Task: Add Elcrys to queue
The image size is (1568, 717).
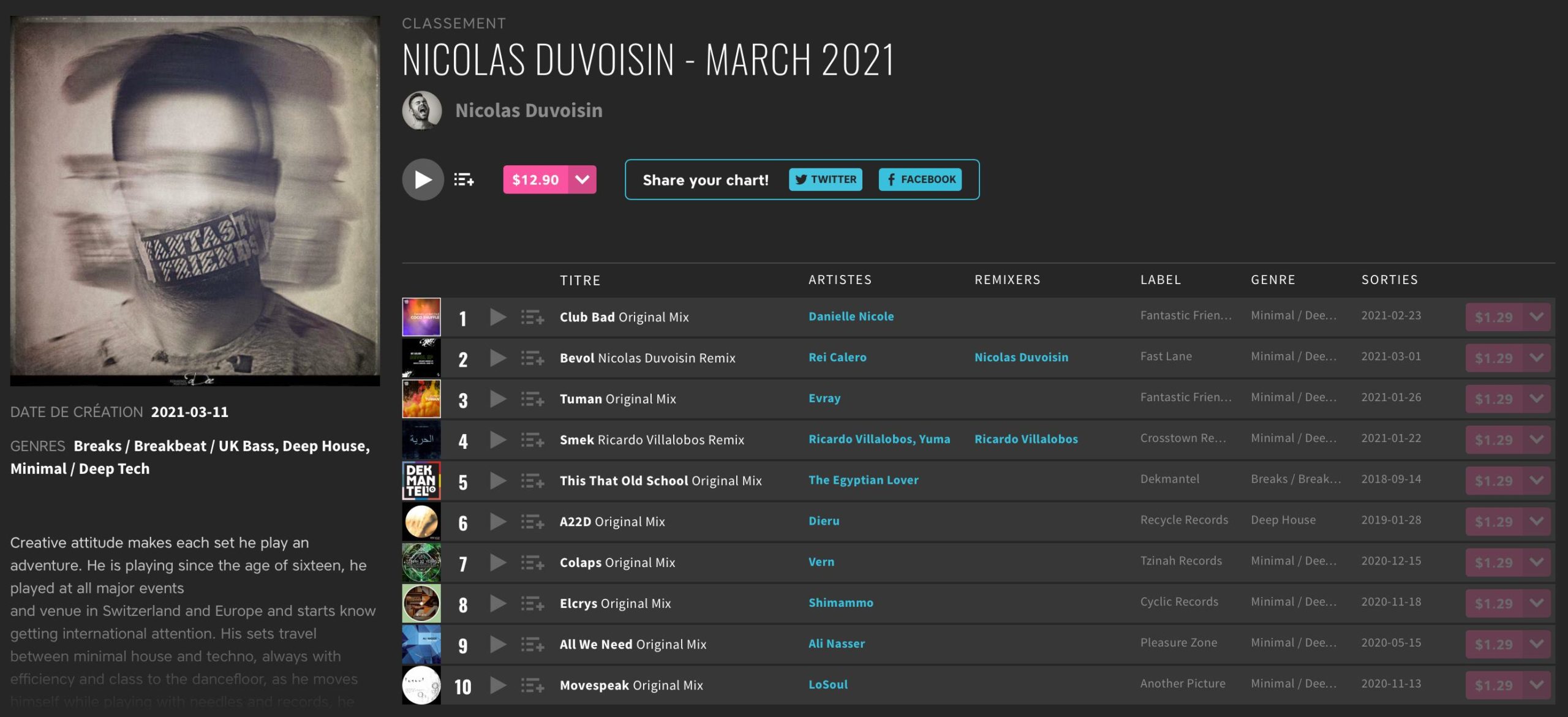Action: tap(532, 604)
